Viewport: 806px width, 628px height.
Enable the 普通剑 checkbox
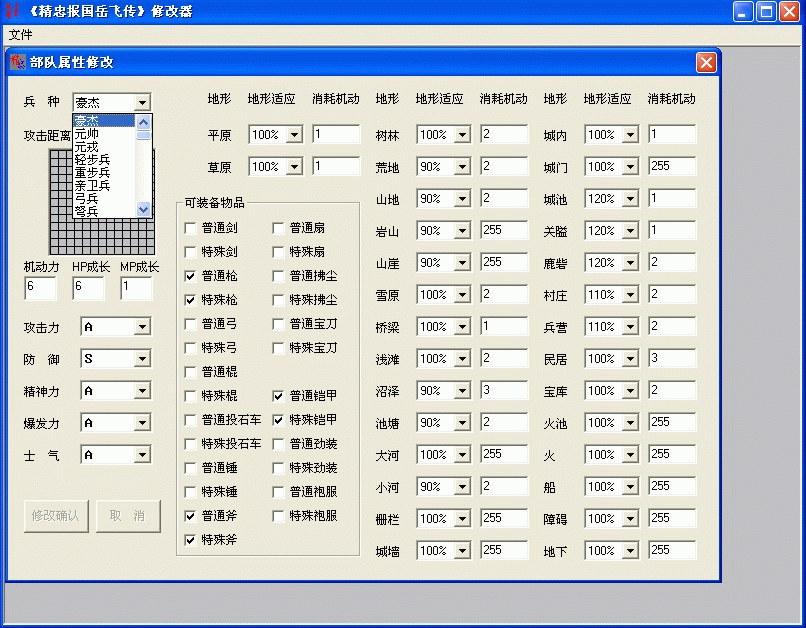tap(190, 228)
